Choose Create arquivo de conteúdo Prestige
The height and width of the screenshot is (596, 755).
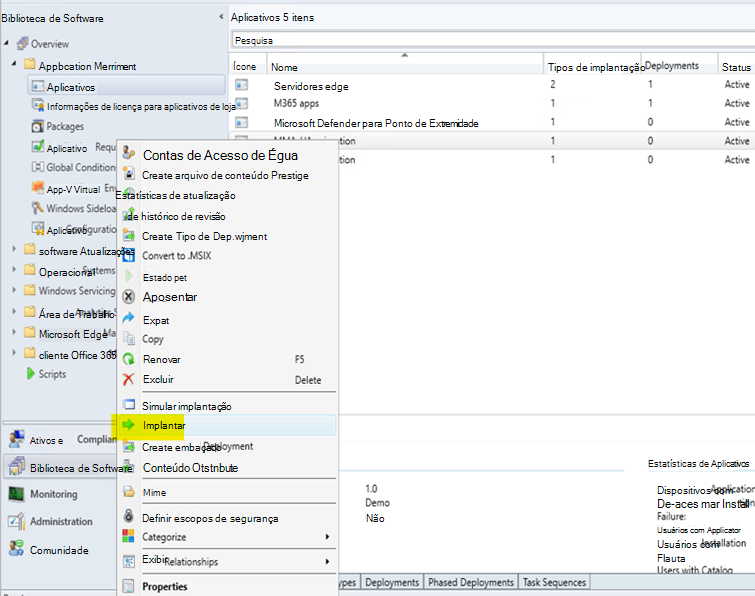(225, 176)
